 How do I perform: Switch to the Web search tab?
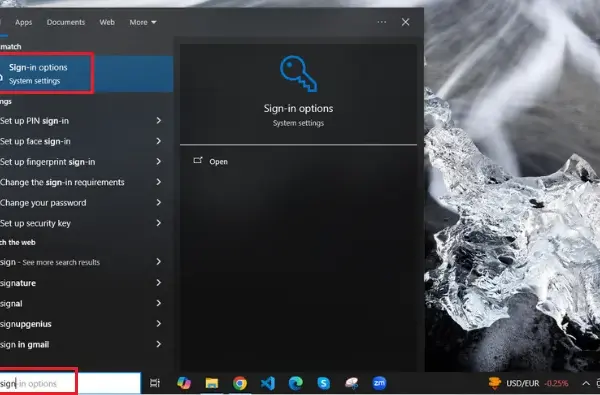tap(107, 22)
